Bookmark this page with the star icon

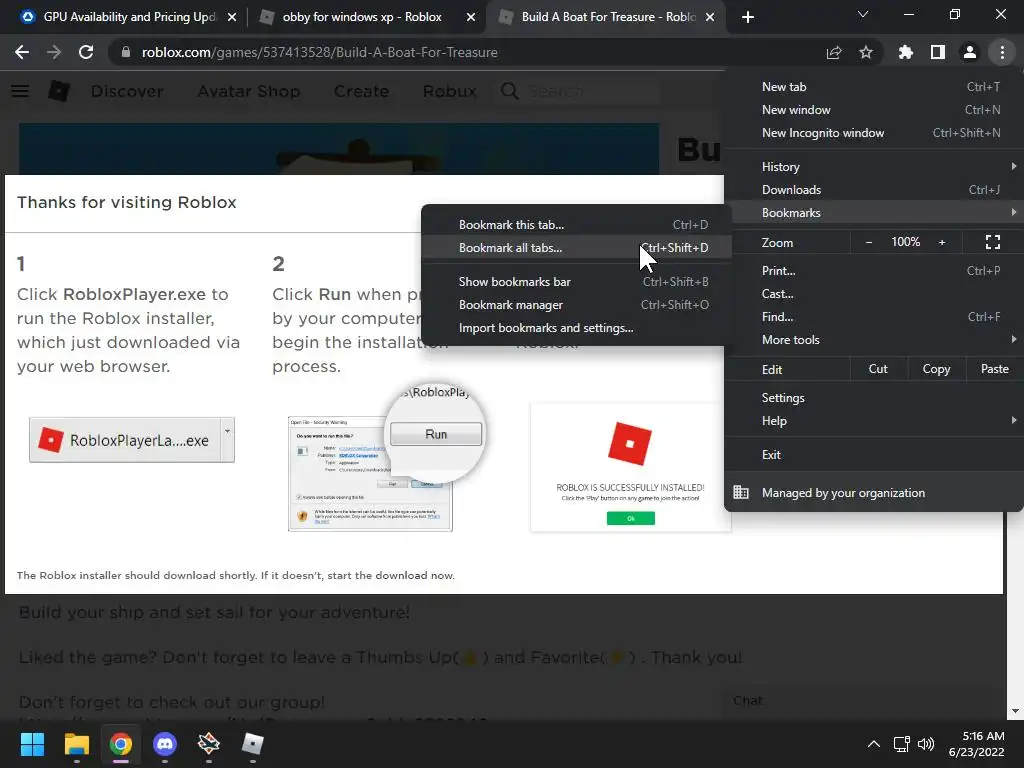866,52
